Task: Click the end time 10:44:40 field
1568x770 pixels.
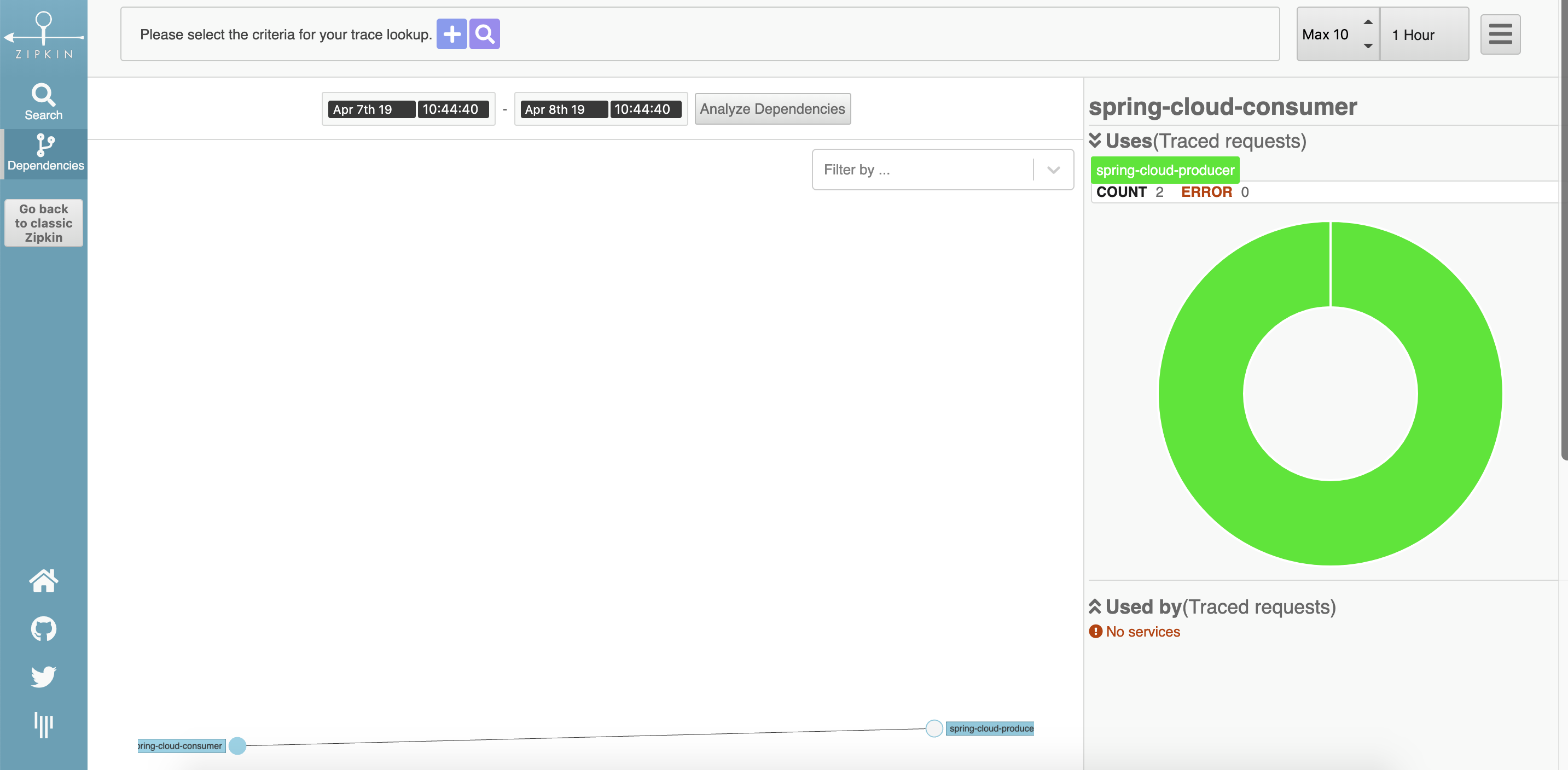Action: click(645, 109)
